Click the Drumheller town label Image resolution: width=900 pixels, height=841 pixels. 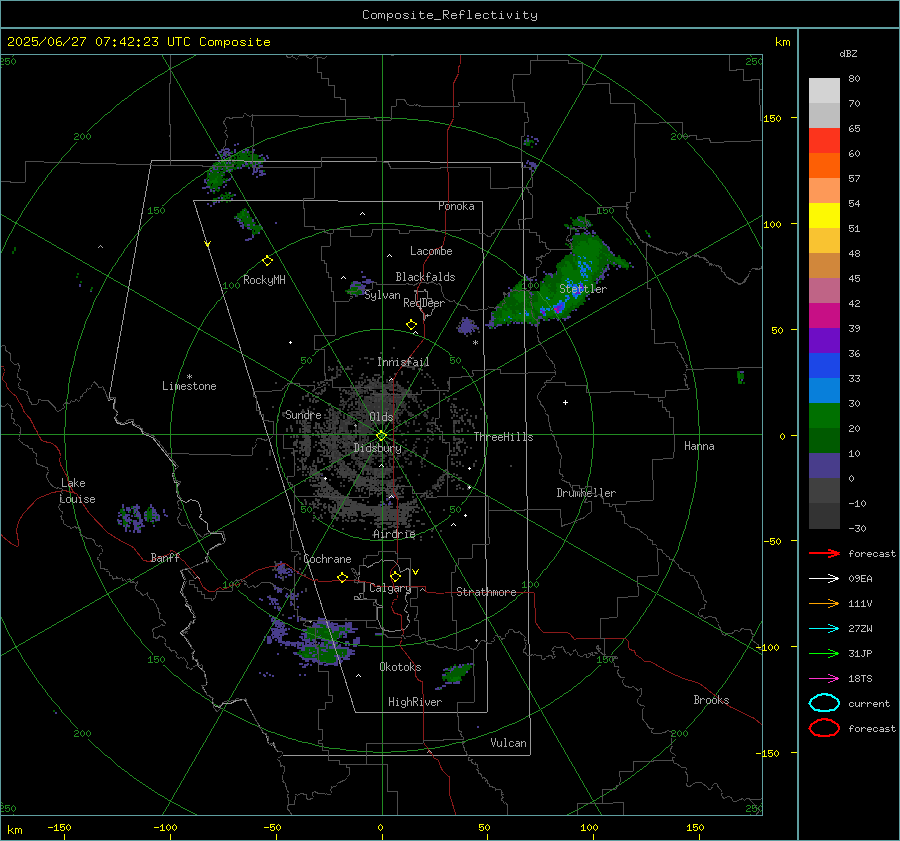click(x=586, y=493)
